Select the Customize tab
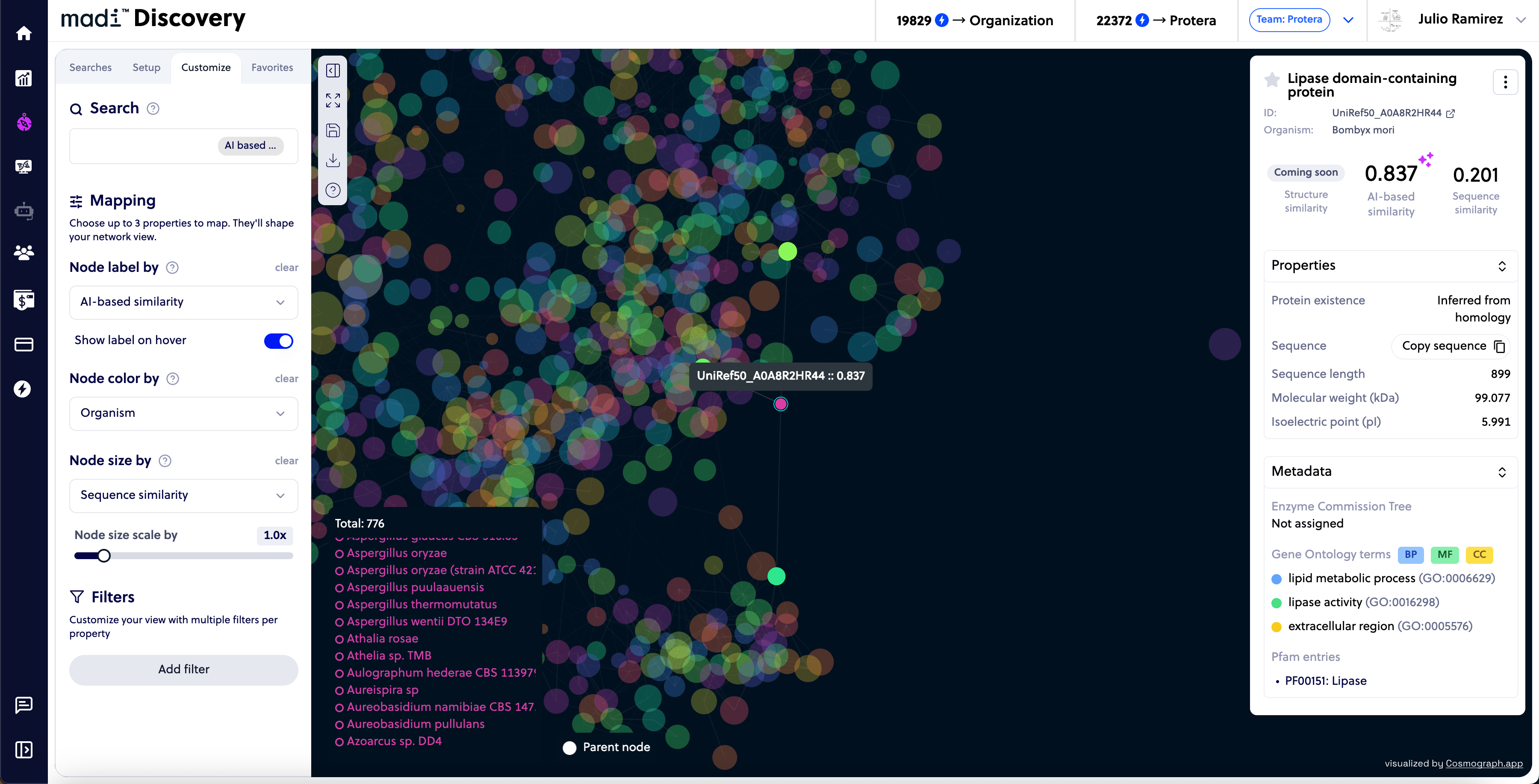The width and height of the screenshot is (1539, 784). [206, 68]
